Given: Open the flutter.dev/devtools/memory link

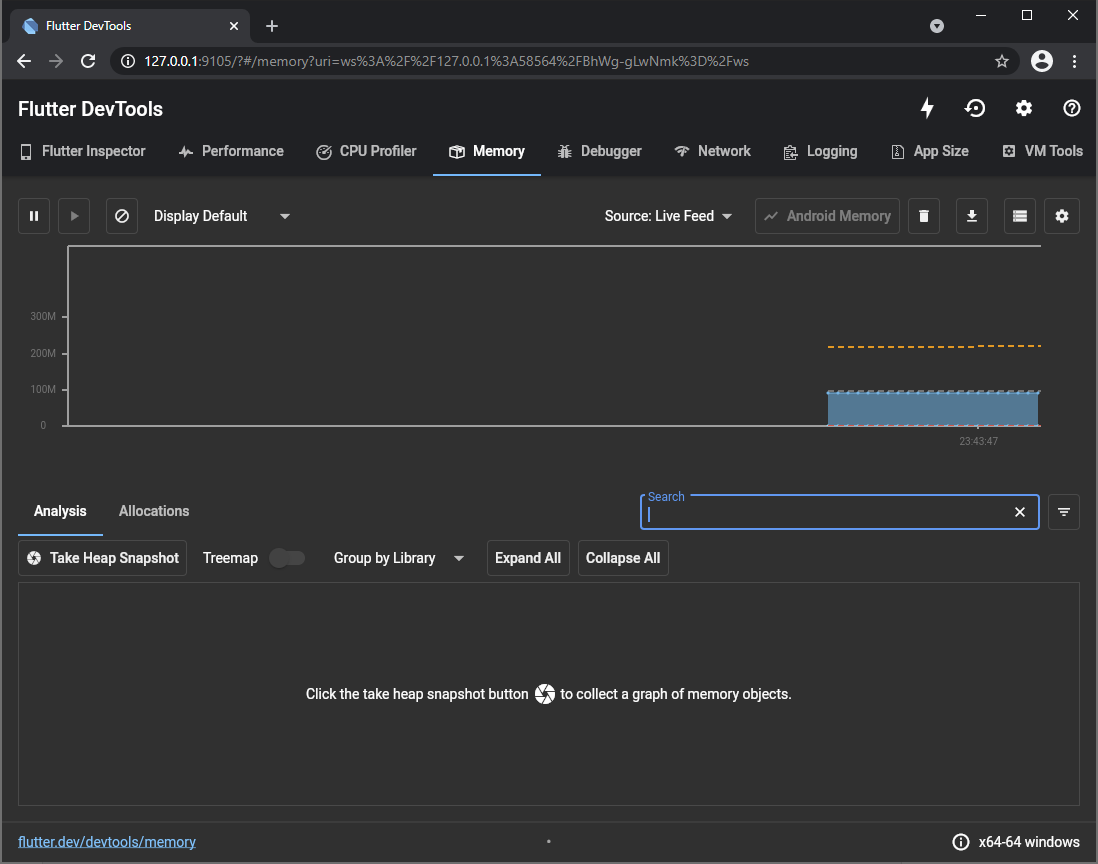Looking at the screenshot, I should tap(106, 842).
